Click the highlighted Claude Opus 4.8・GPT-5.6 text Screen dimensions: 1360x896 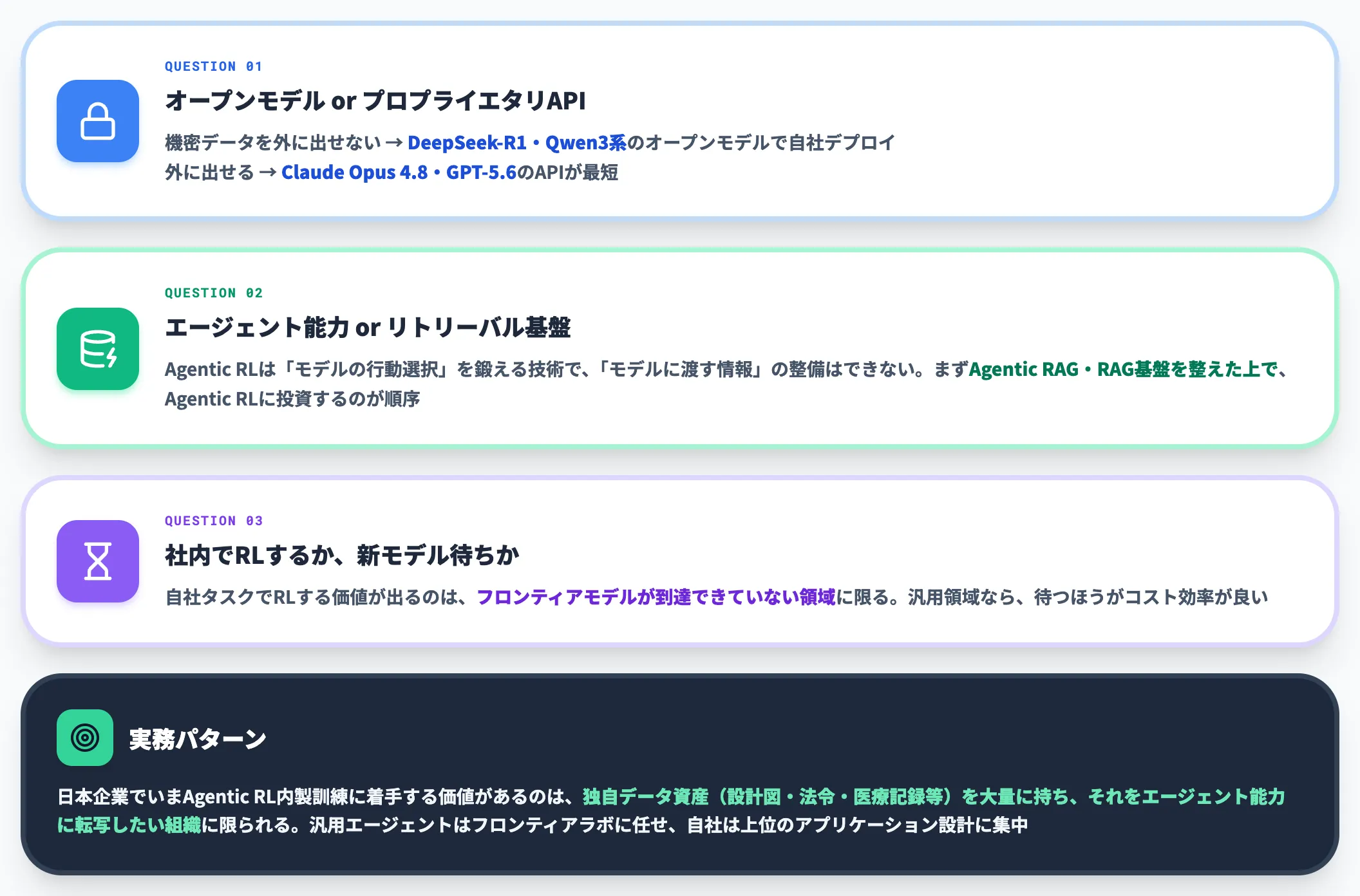click(x=399, y=173)
